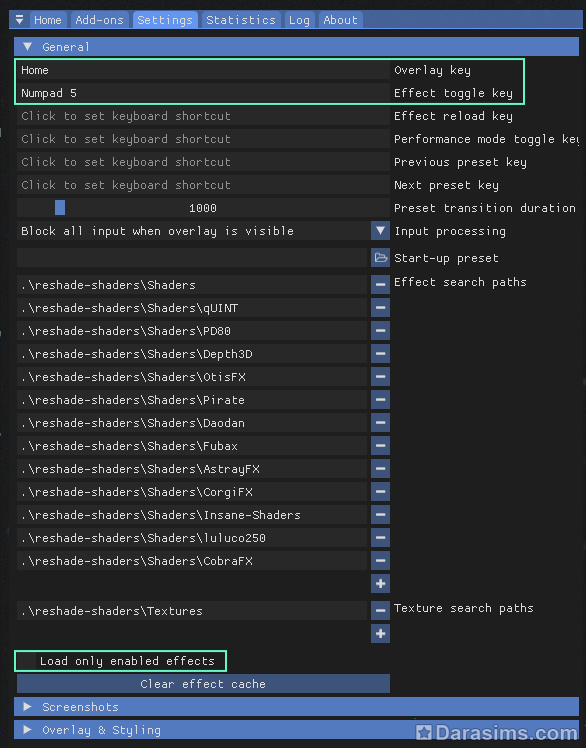Edit the Shaders\PD80 path text field
586x748 pixels.
pyautogui.click(x=192, y=331)
